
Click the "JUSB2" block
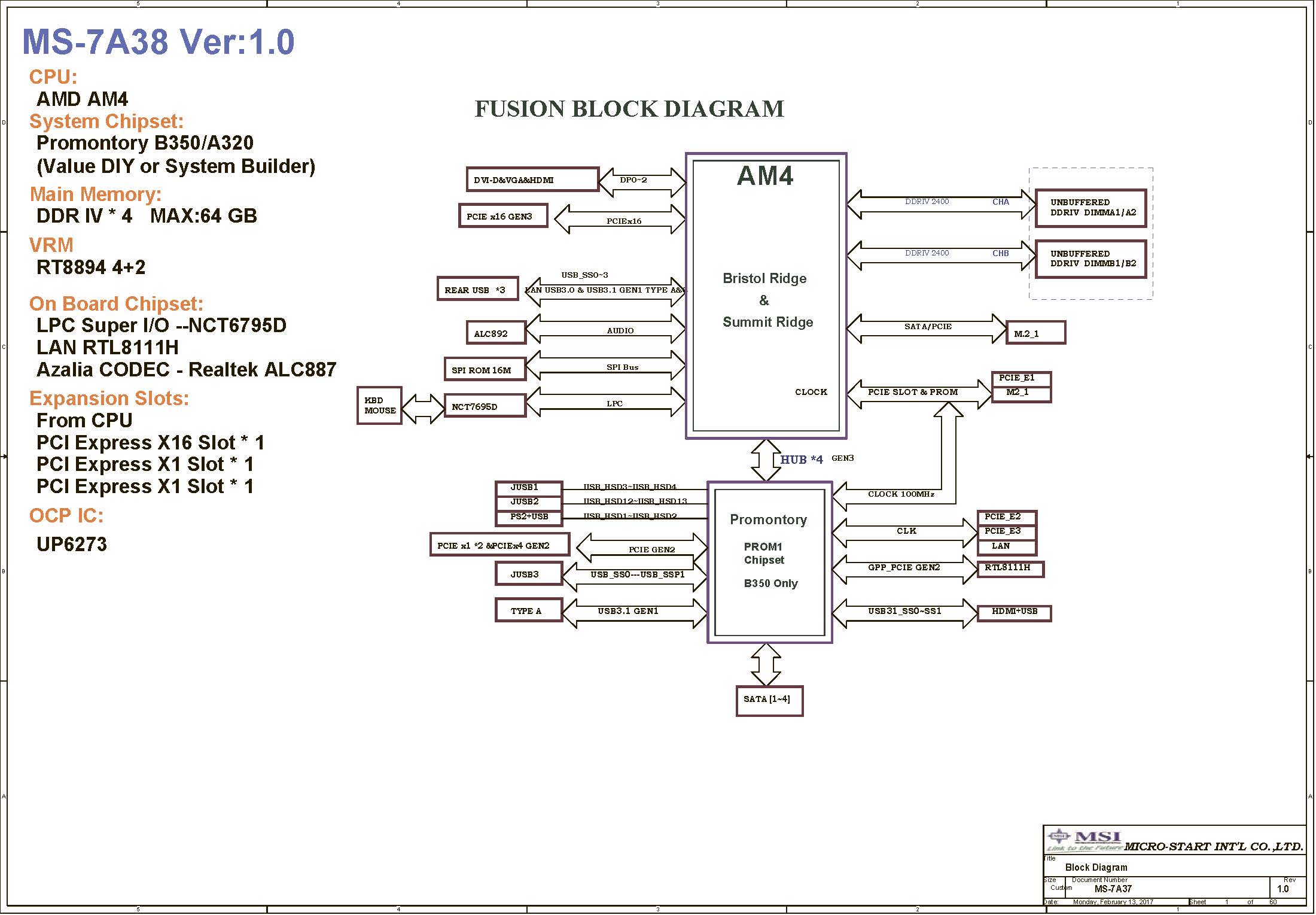(529, 503)
